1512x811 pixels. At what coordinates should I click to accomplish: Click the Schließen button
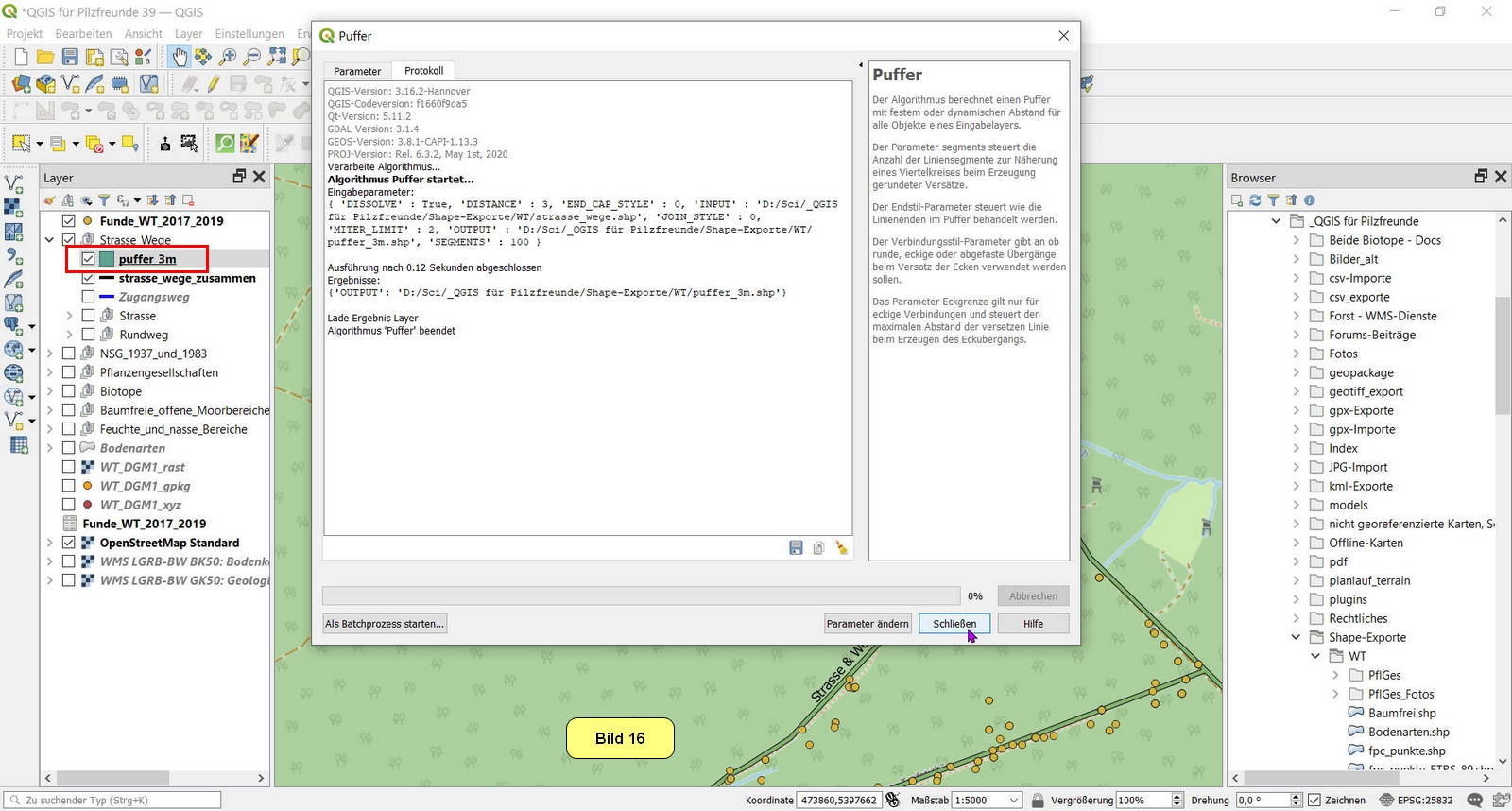954,624
